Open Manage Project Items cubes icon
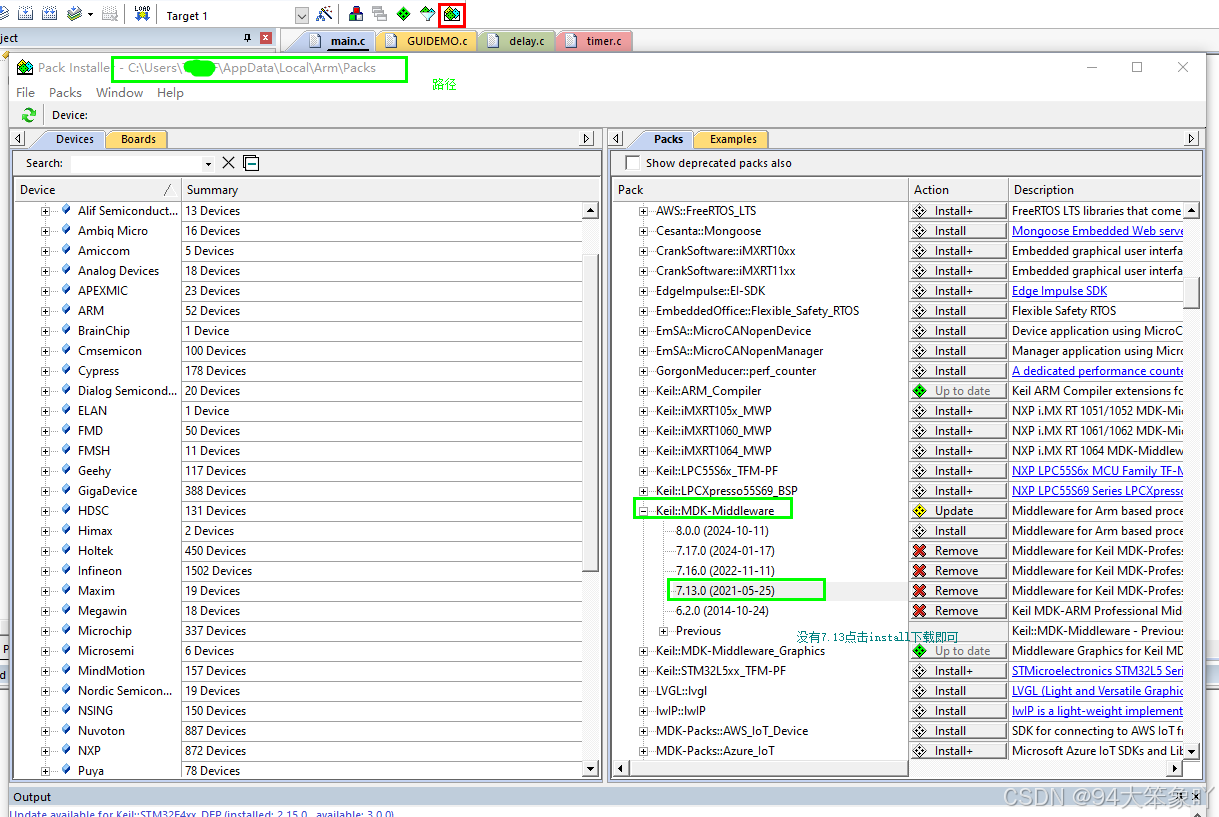 click(356, 14)
